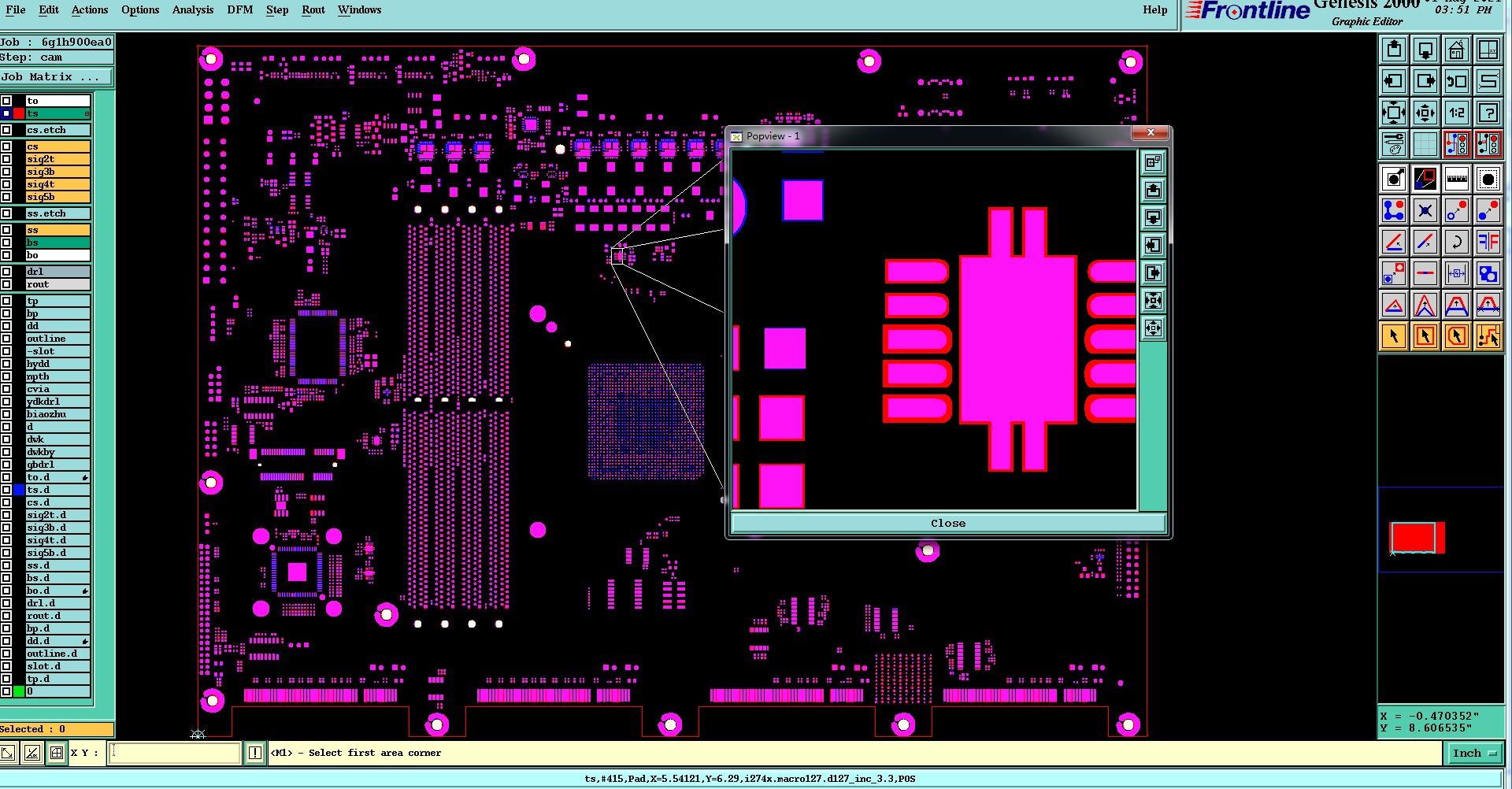
Task: Click the question mark help icon
Action: click(x=1488, y=113)
